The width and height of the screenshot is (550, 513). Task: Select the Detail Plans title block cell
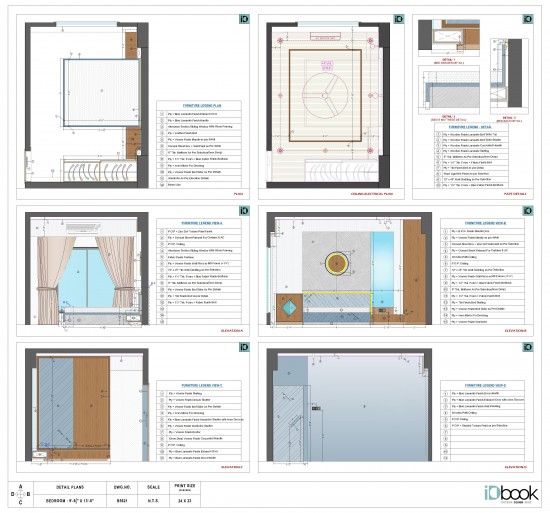tap(70, 487)
